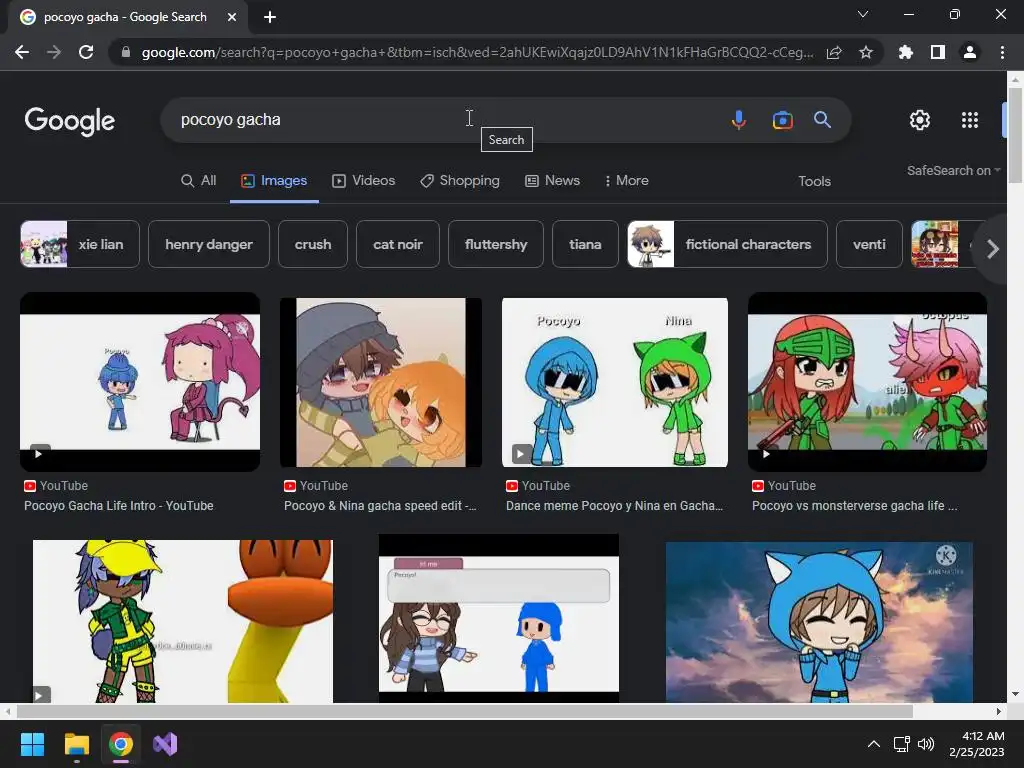
Task: Click the browser forward arrow
Action: coord(54,52)
